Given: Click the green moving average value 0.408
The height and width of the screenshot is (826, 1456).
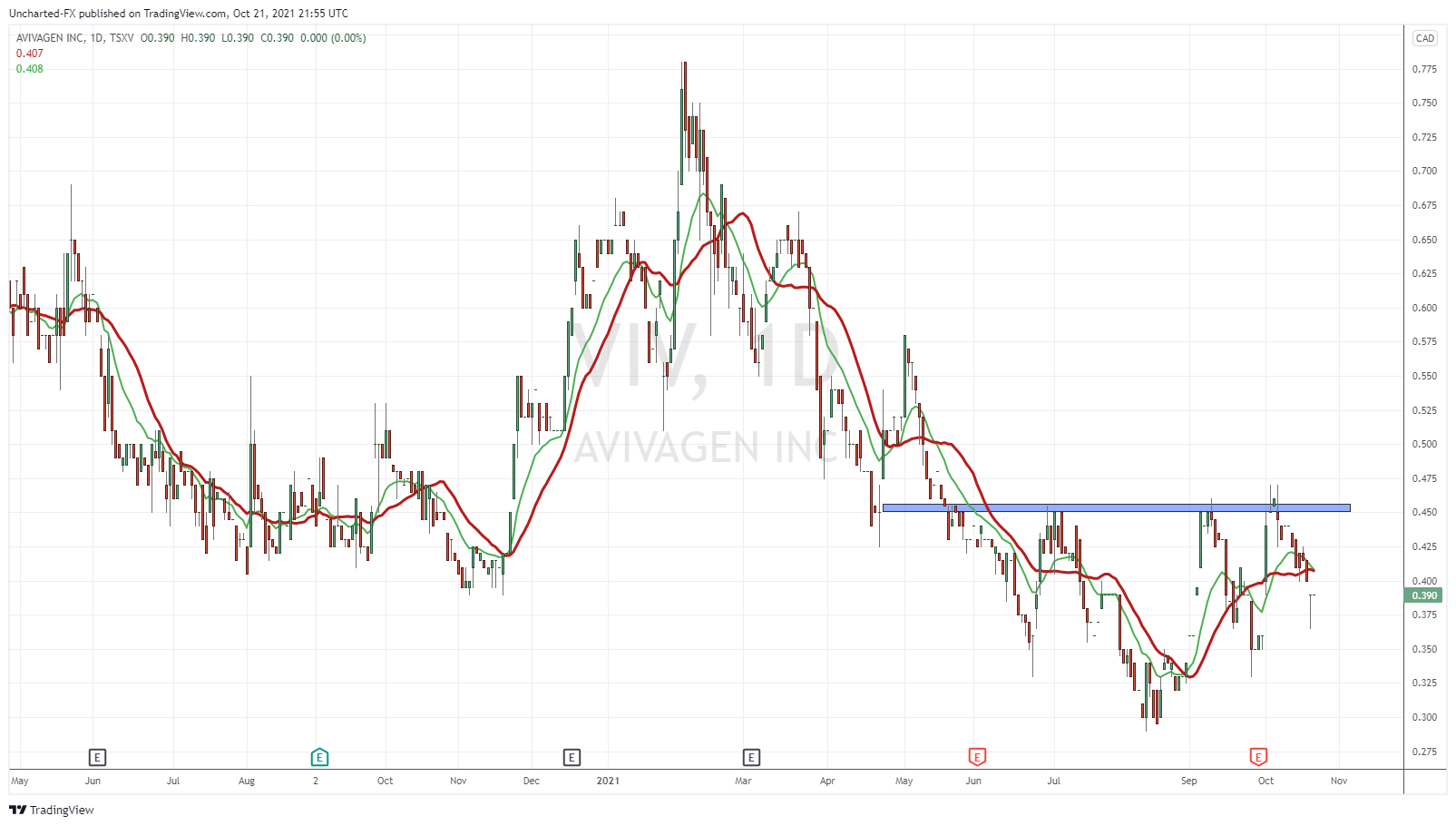Looking at the screenshot, I should pos(29,69).
